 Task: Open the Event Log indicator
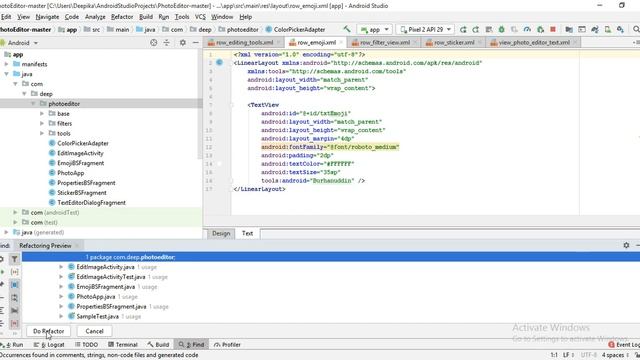624,344
